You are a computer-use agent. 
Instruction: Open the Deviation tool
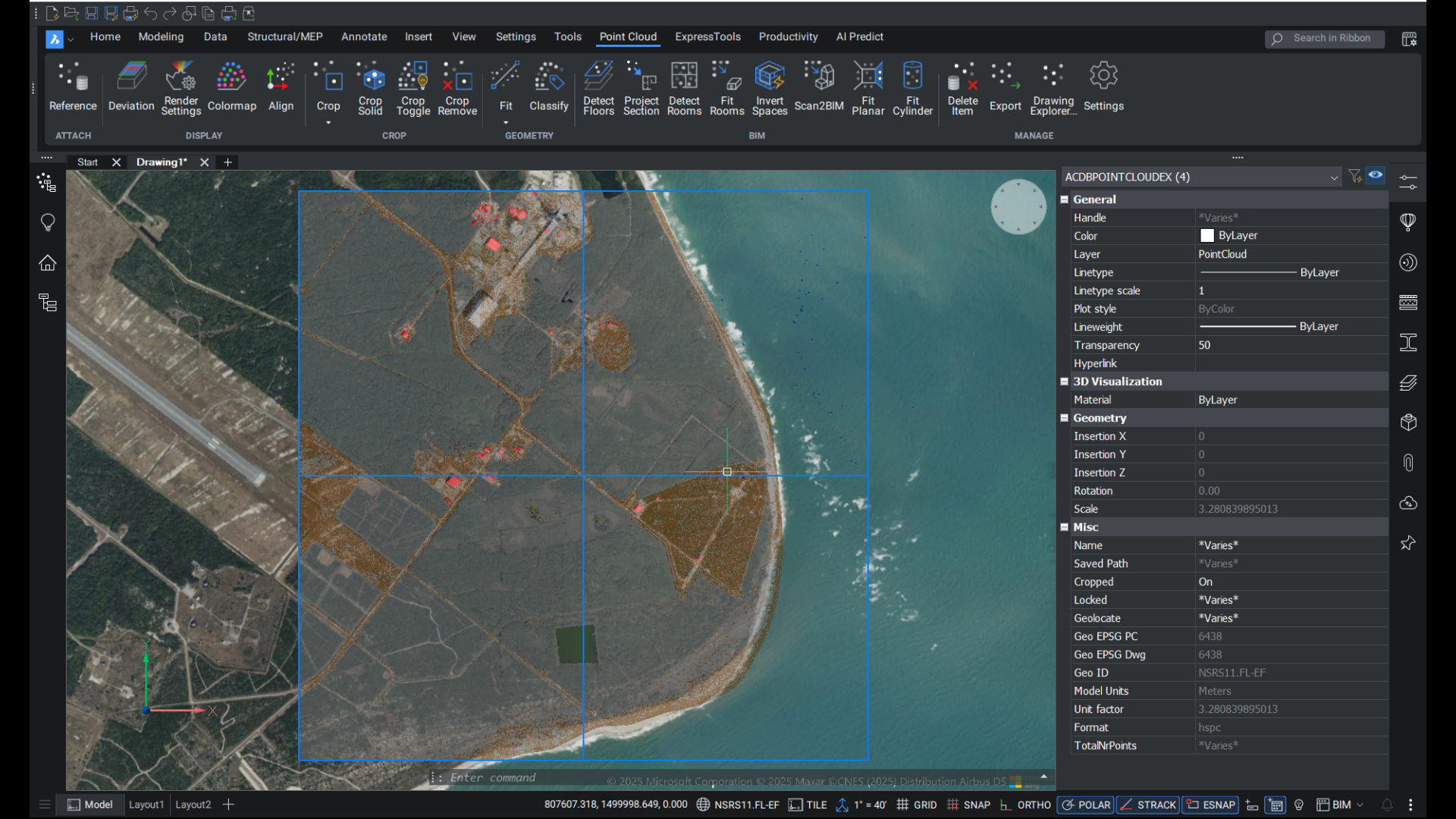pos(131,86)
